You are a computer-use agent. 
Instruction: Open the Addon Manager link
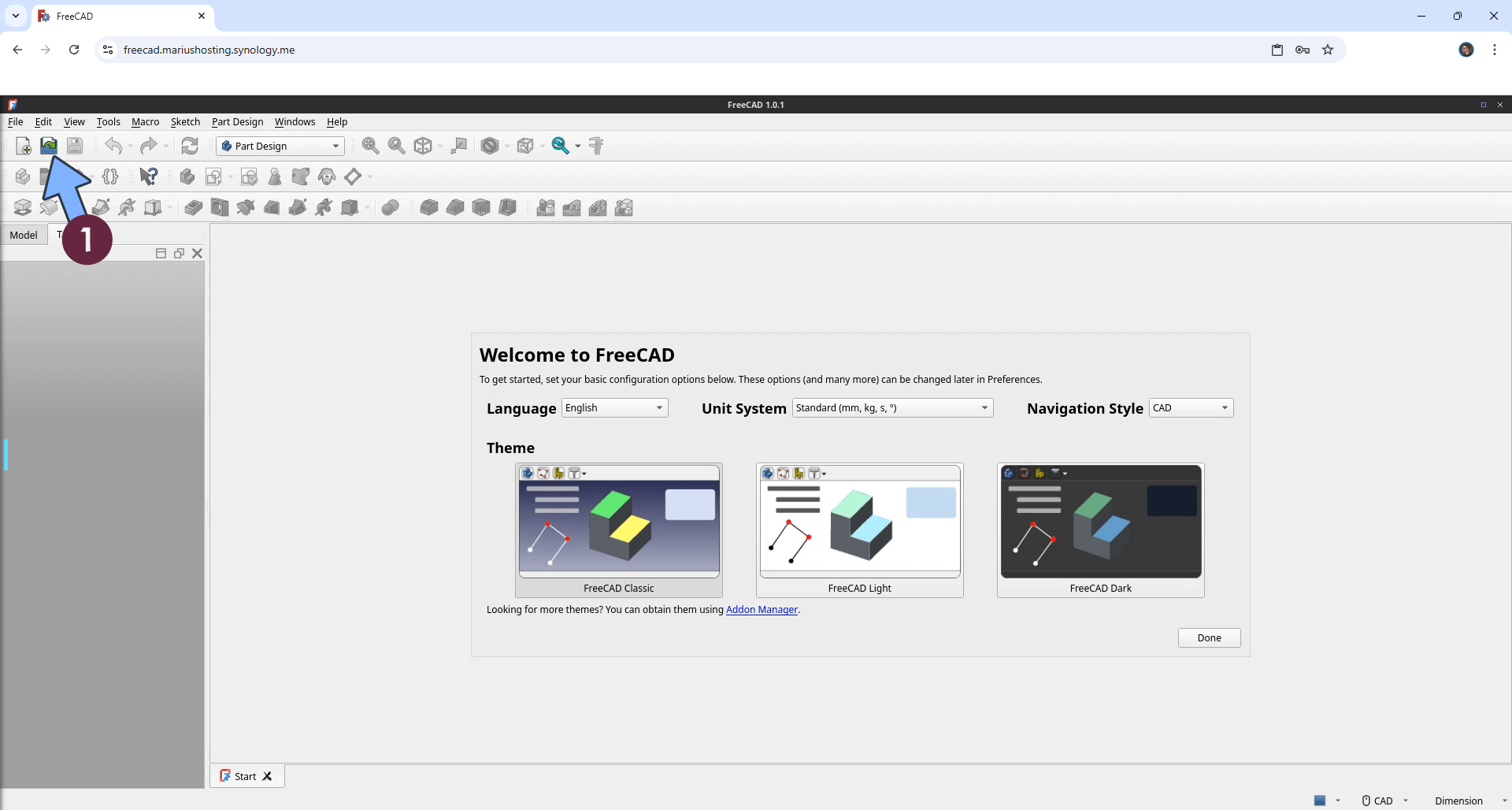click(762, 609)
